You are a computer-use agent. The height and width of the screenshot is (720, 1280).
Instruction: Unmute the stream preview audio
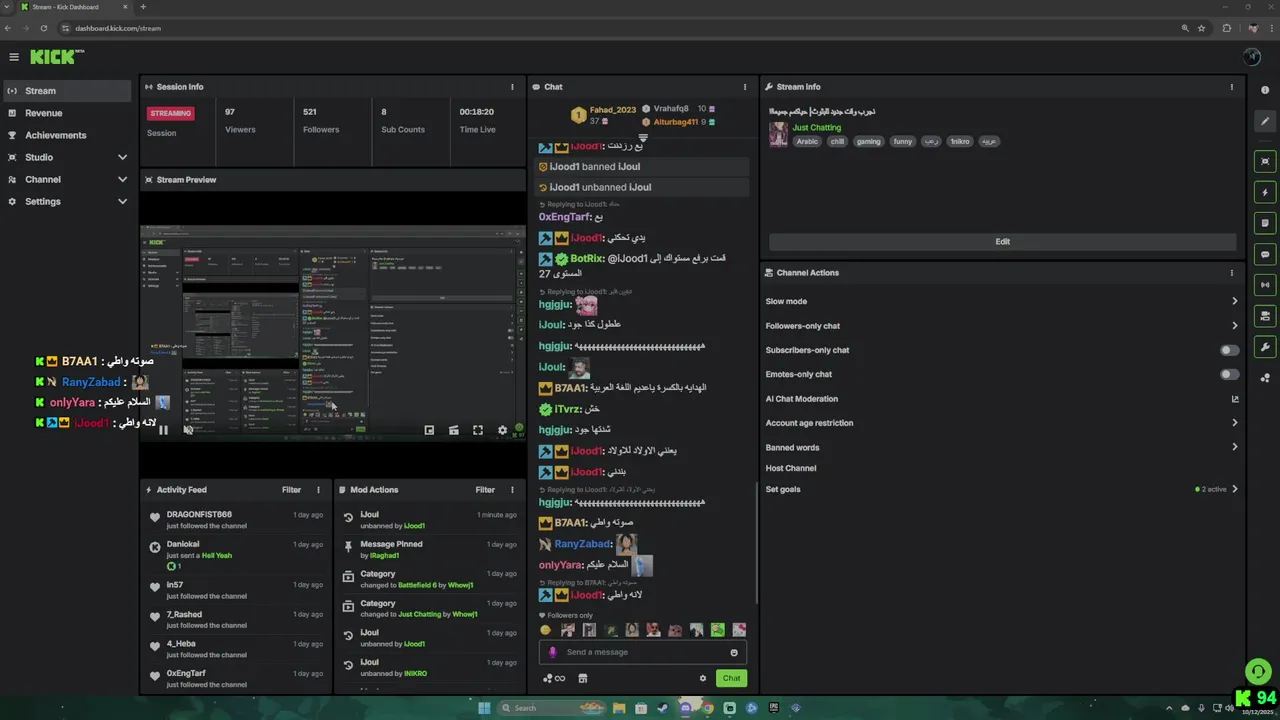point(188,430)
